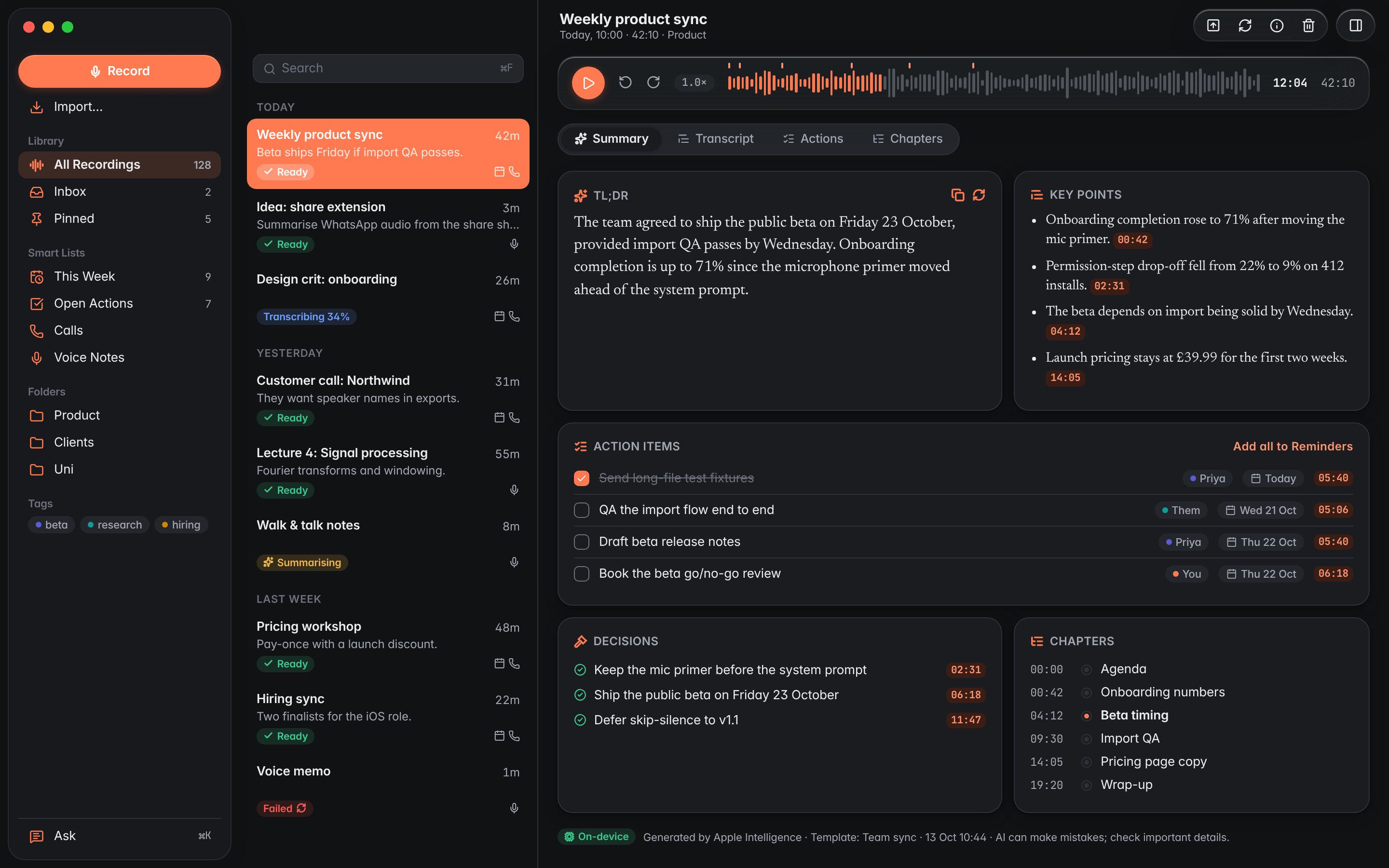The height and width of the screenshot is (868, 1389).
Task: Open the Clients folder
Action: coord(120,442)
